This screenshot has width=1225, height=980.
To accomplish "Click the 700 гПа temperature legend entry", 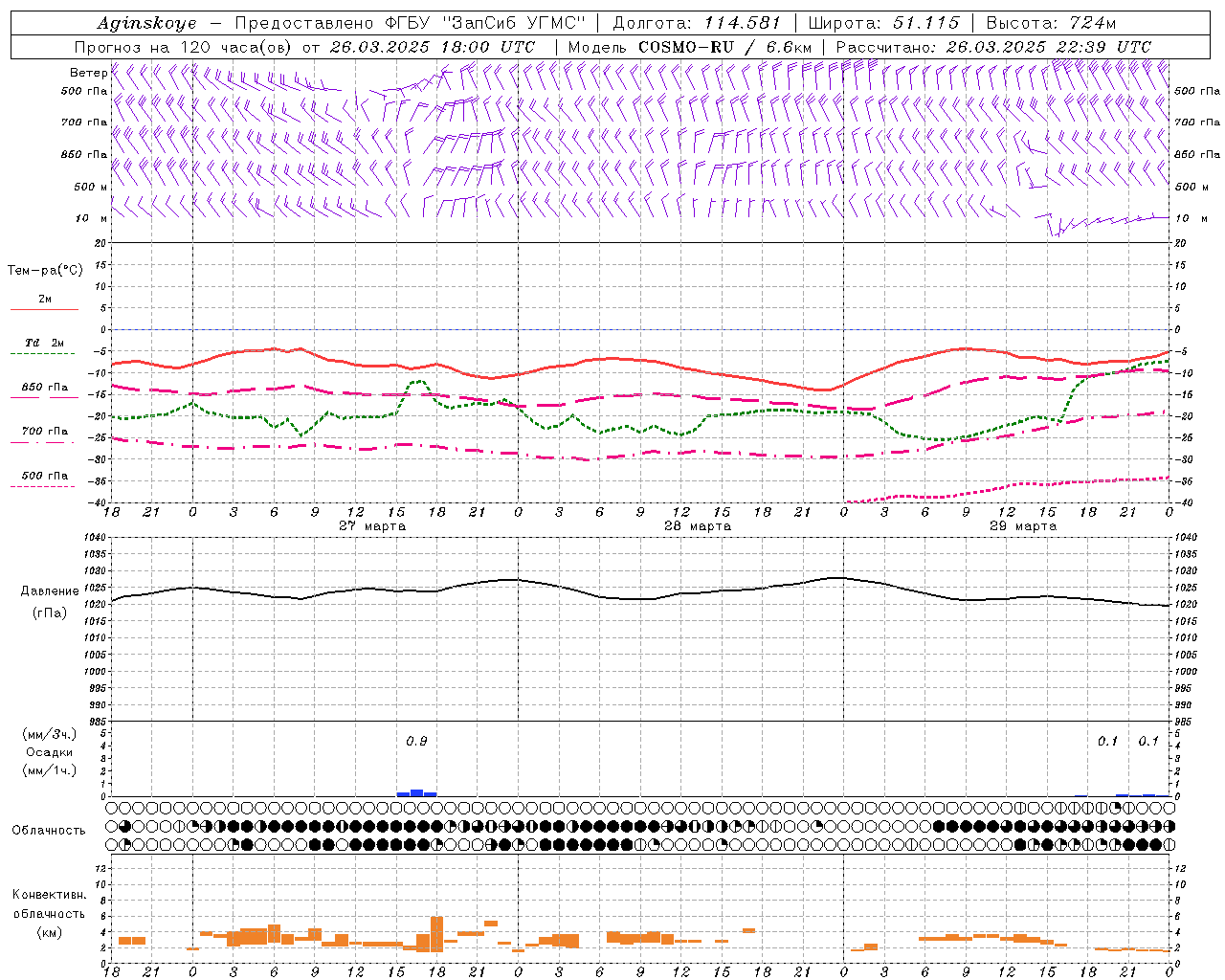I will 45,432.
